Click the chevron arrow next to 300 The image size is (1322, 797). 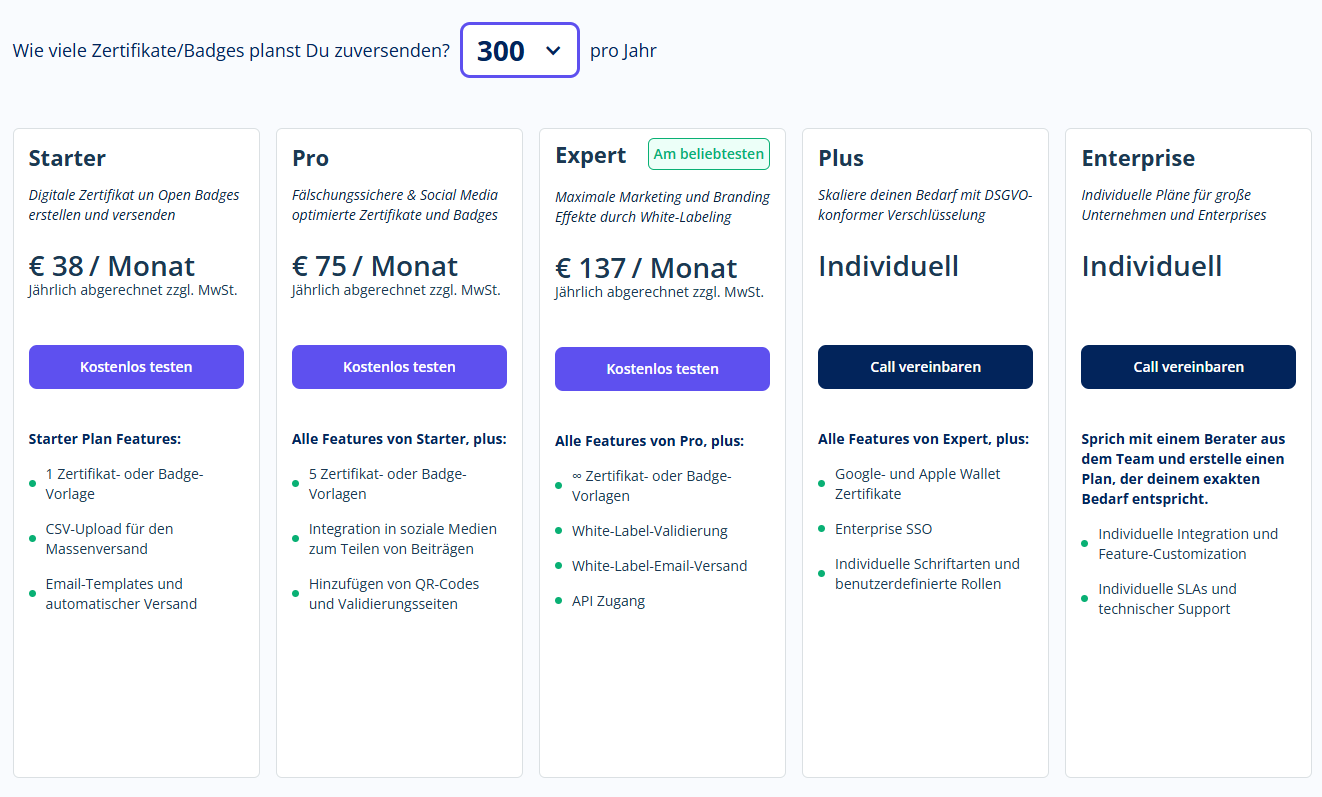[553, 51]
